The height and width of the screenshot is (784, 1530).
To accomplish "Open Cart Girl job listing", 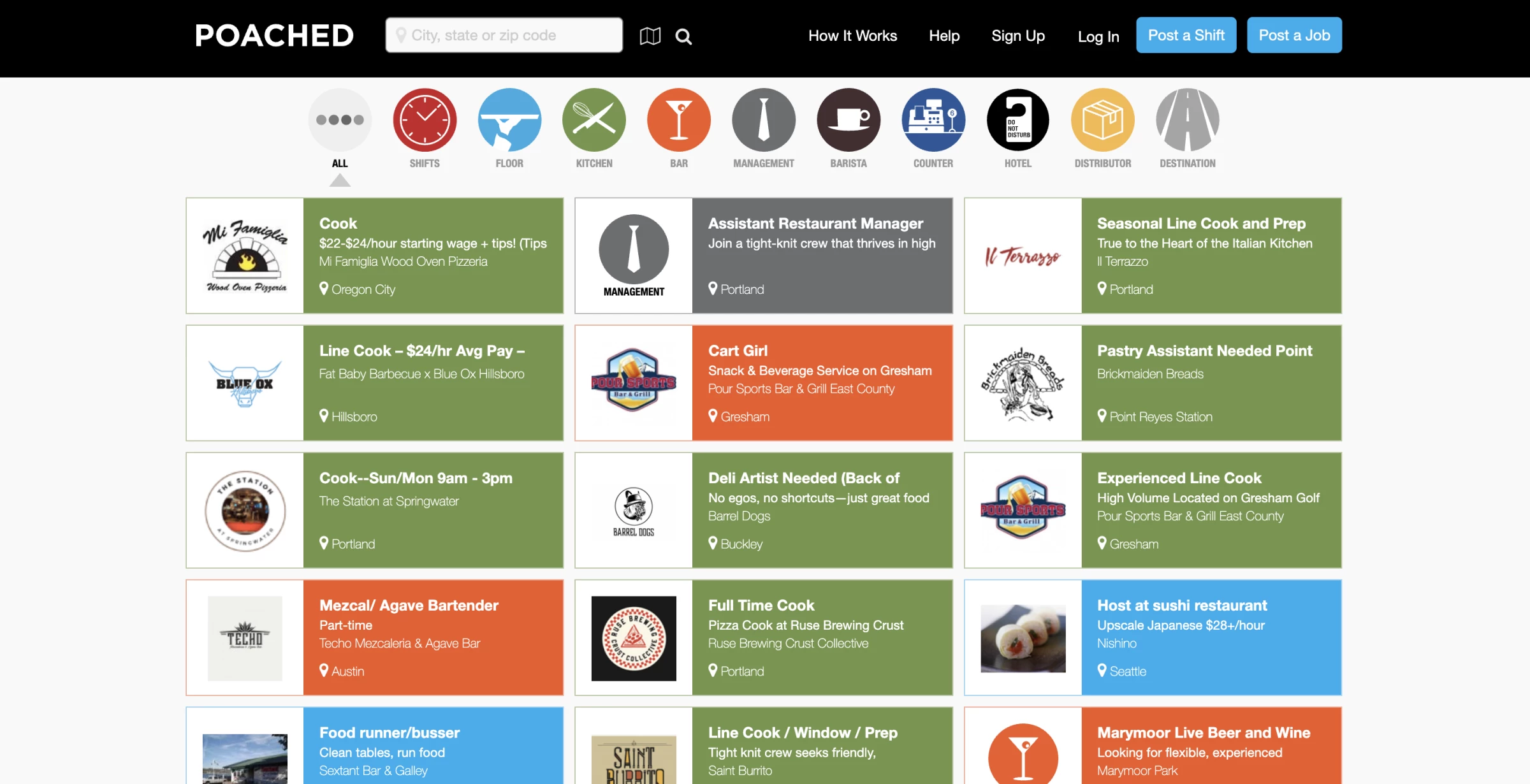I will click(x=738, y=351).
